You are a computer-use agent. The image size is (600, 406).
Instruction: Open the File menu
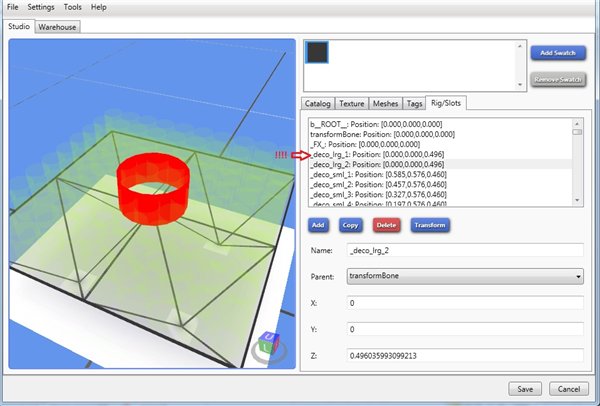[x=11, y=7]
